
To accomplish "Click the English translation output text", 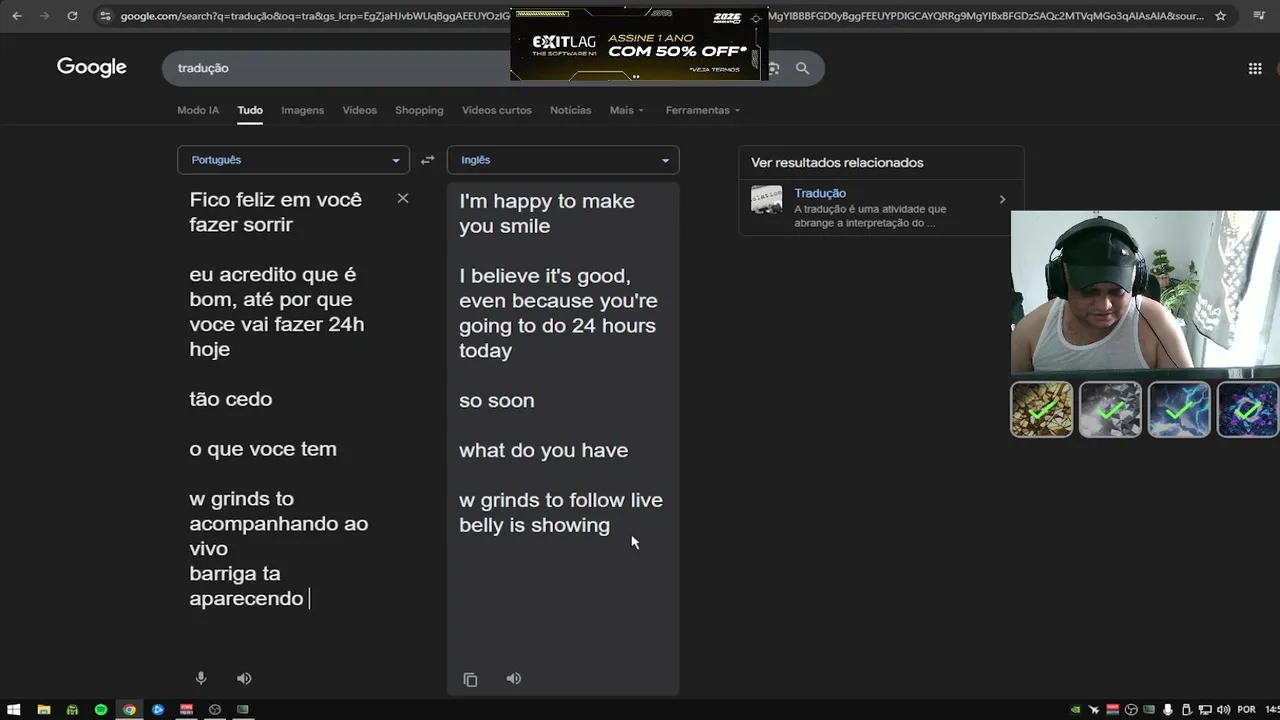I will click(561, 363).
